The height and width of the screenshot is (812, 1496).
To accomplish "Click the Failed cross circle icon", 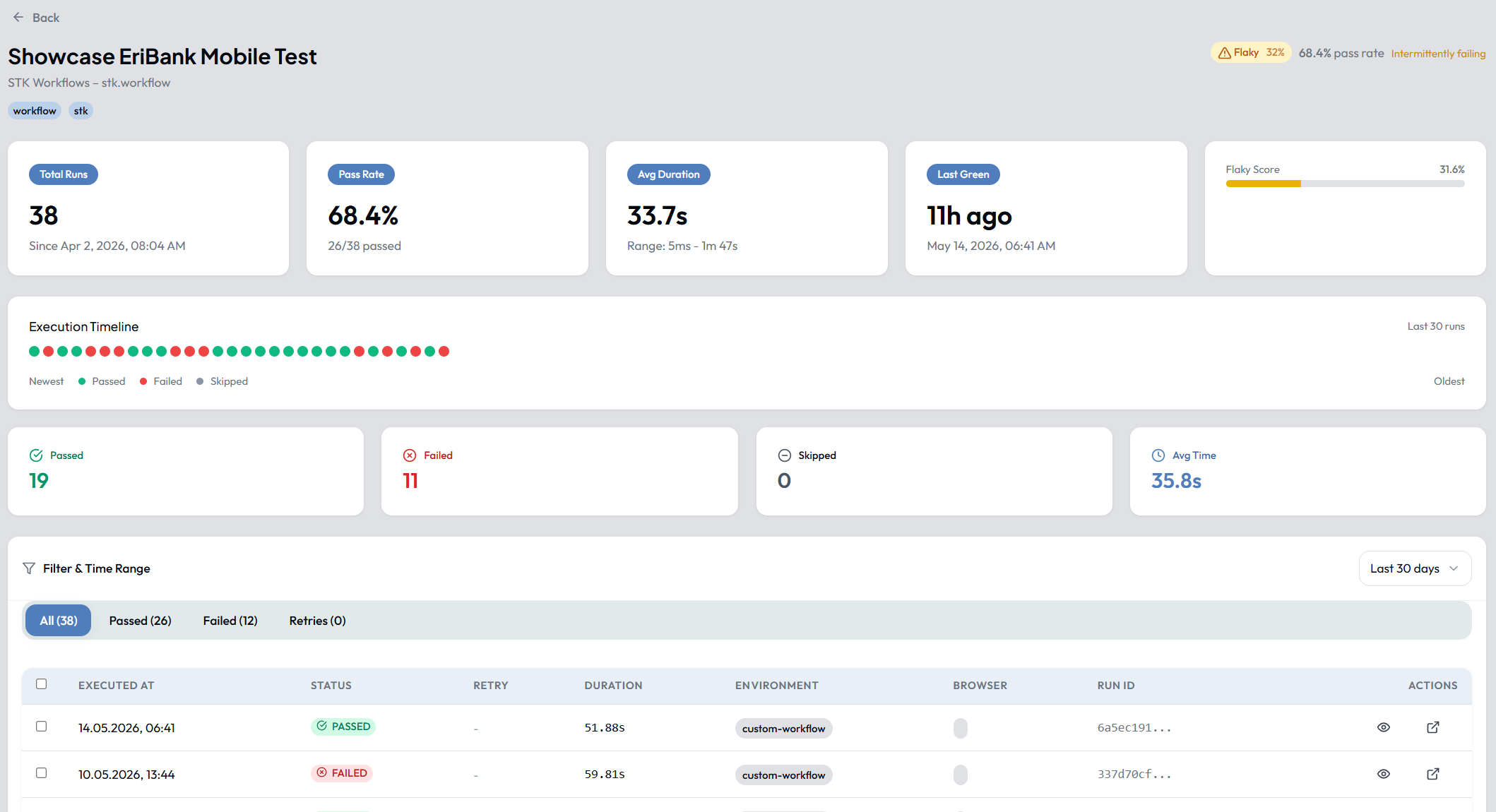I will 410,455.
